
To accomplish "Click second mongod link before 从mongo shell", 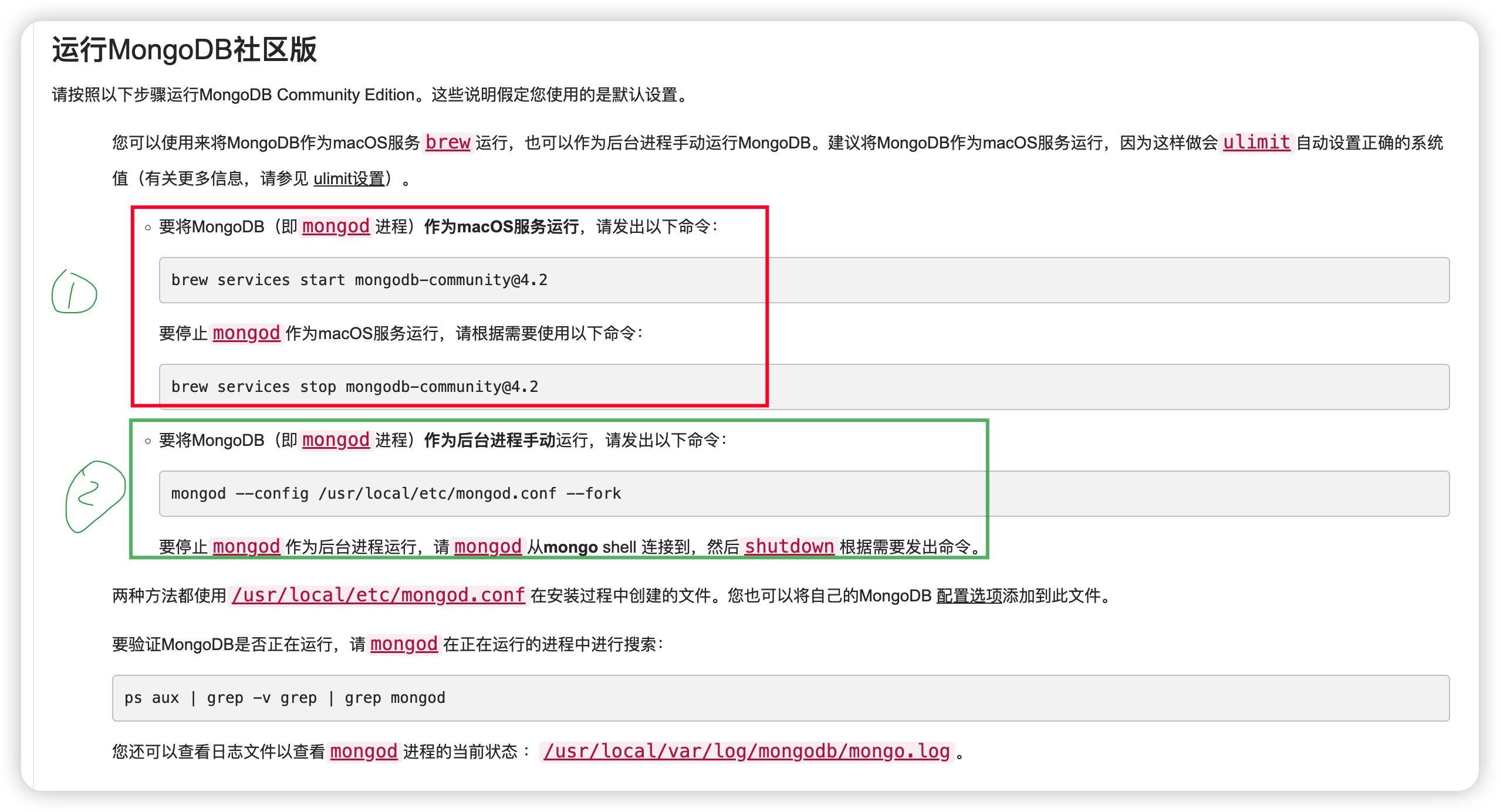I will click(x=488, y=547).
